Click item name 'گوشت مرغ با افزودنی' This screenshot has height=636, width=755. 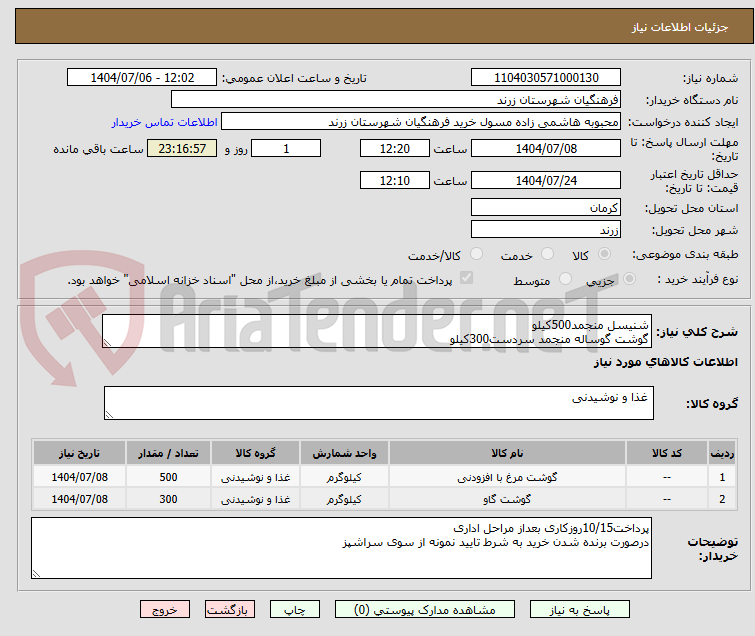(507, 477)
